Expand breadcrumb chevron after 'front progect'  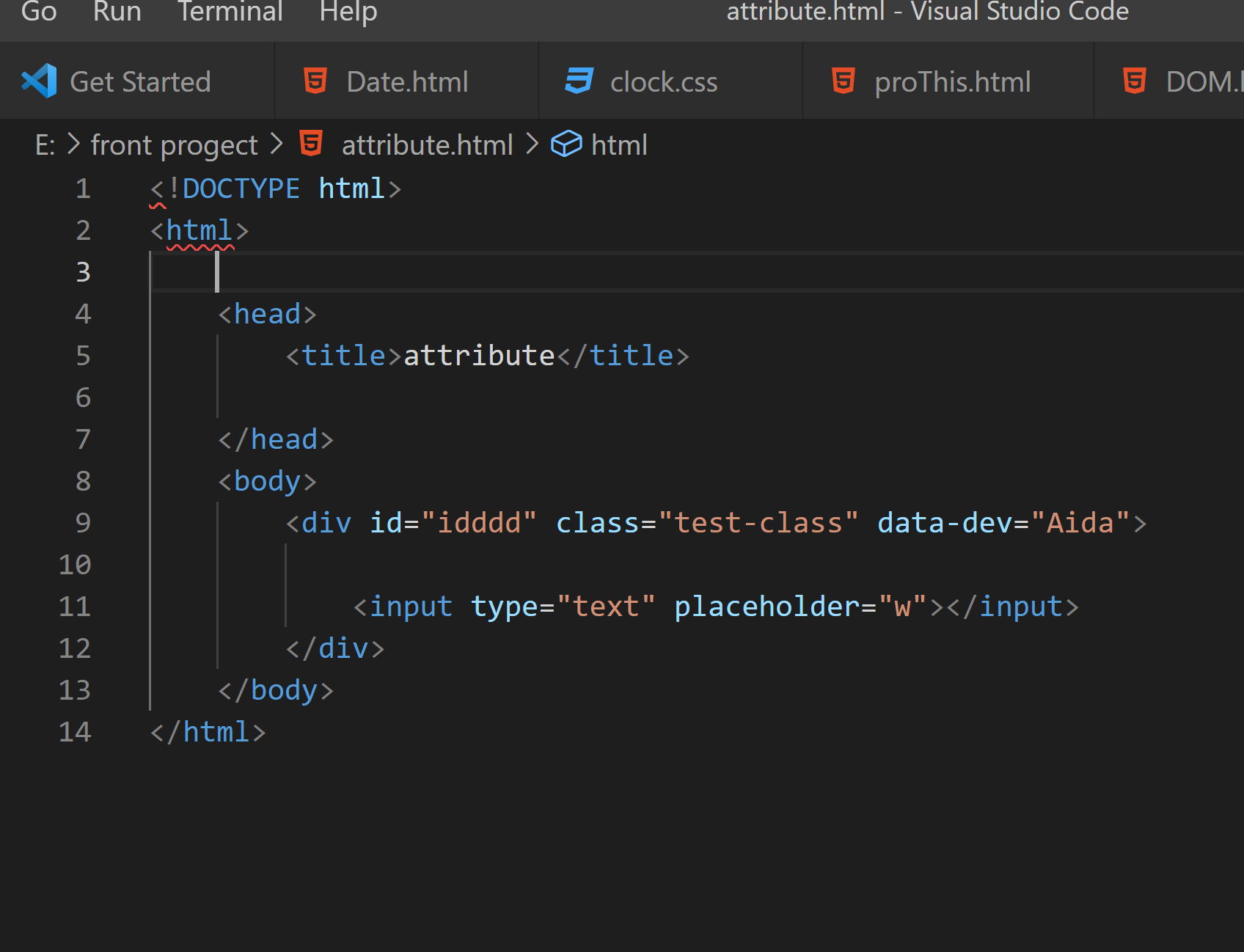pyautogui.click(x=276, y=144)
